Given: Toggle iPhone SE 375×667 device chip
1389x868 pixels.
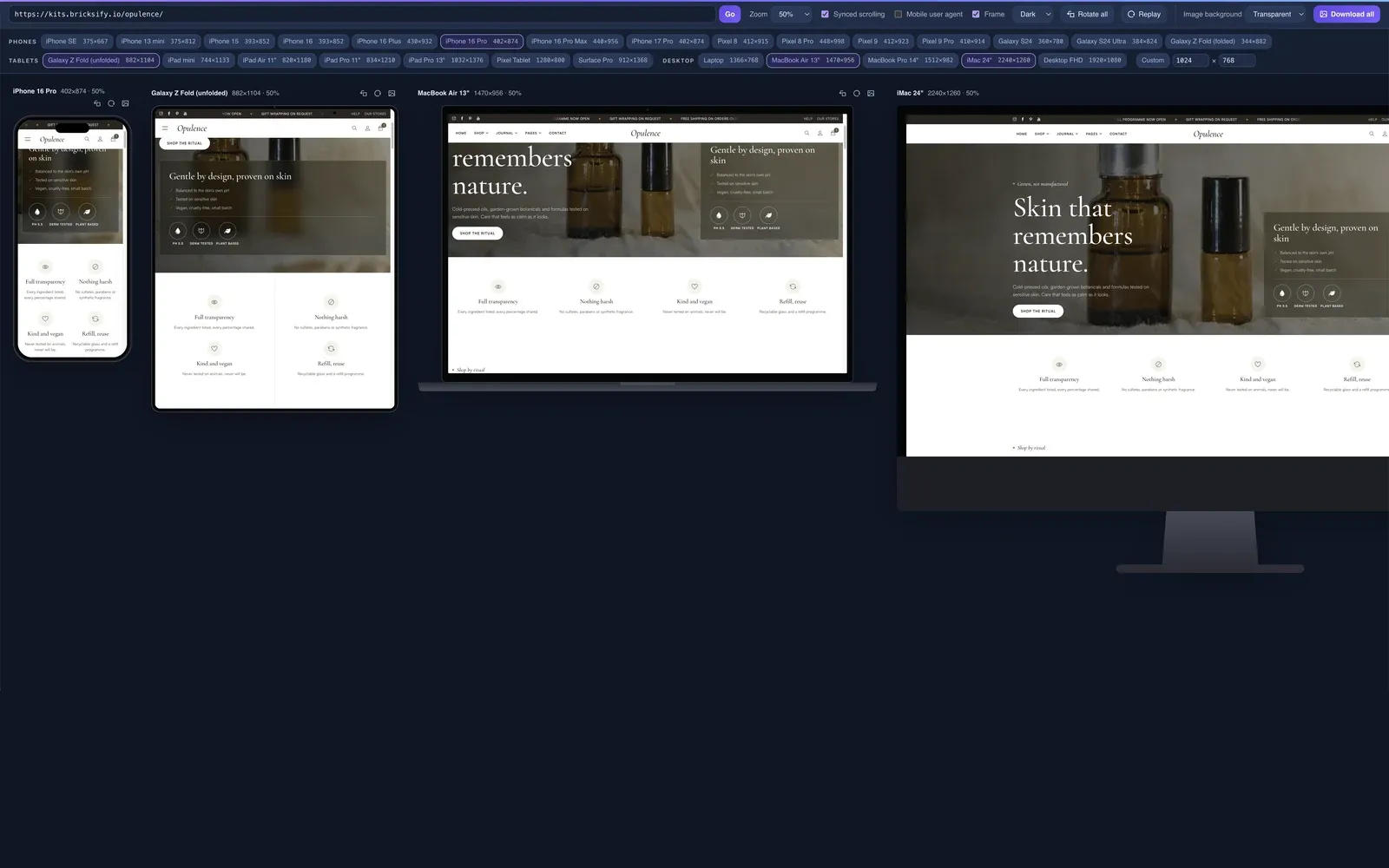Looking at the screenshot, I should pos(76,41).
